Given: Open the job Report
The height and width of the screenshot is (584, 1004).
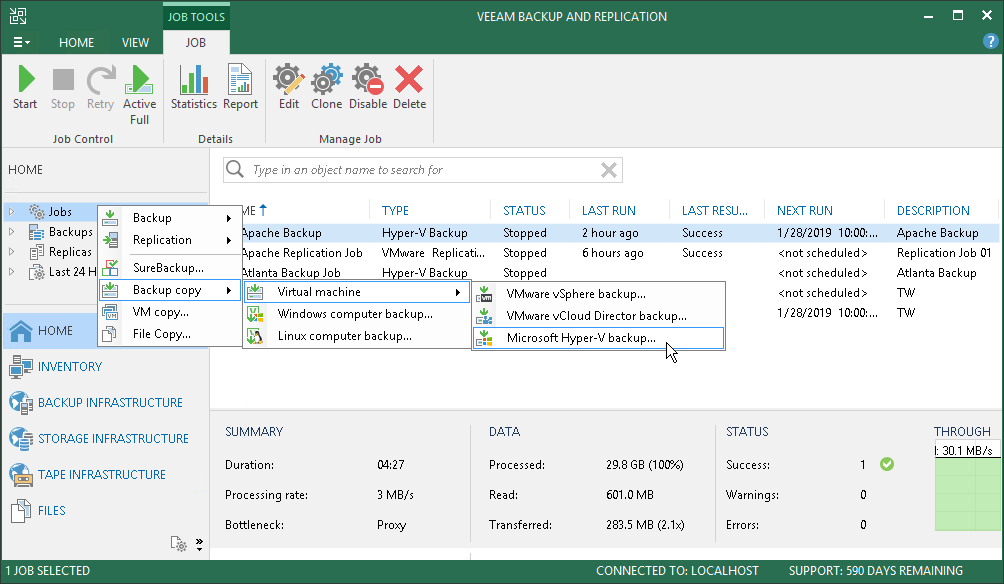Looking at the screenshot, I should (x=240, y=87).
